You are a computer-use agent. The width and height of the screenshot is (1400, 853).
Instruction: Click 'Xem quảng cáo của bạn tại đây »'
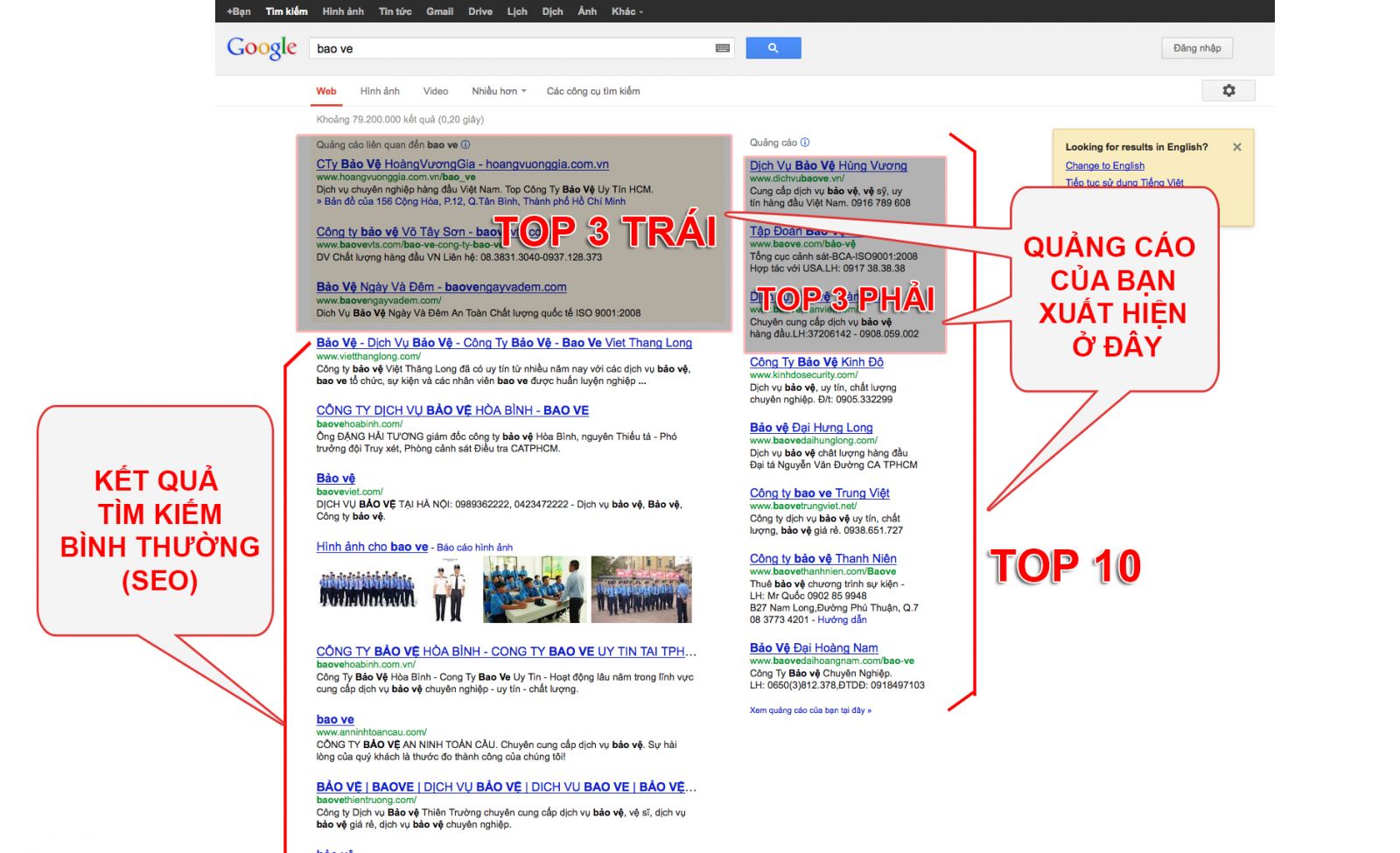810,710
